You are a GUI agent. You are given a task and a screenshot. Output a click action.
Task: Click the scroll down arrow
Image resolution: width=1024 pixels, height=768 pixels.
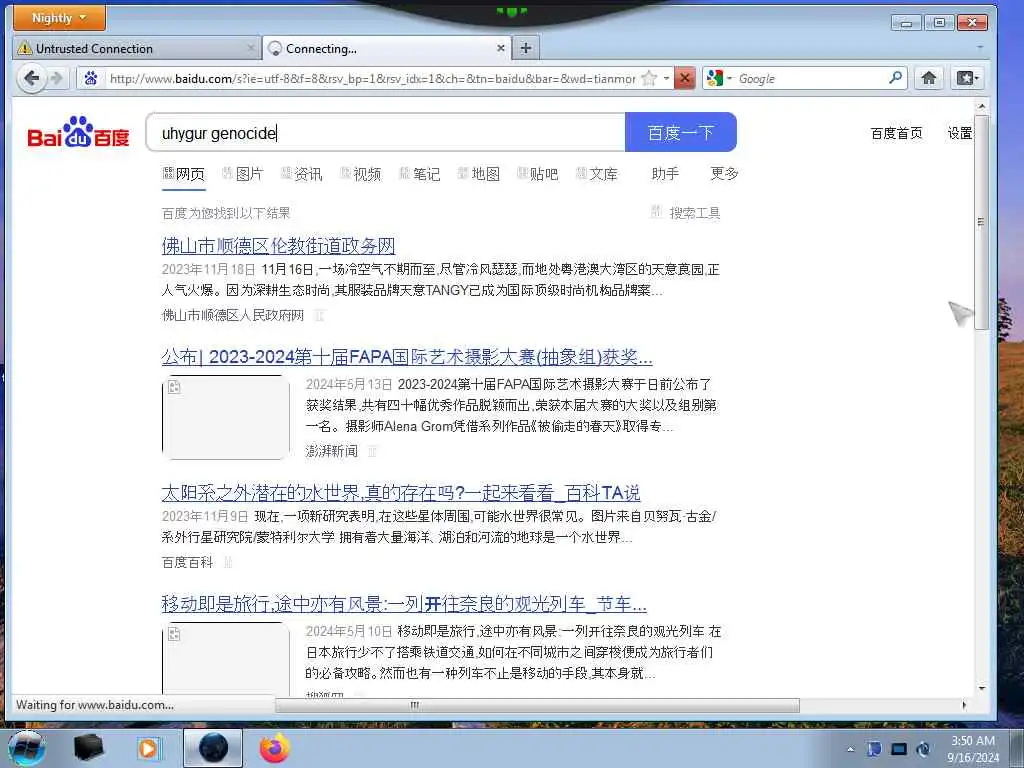click(981, 688)
